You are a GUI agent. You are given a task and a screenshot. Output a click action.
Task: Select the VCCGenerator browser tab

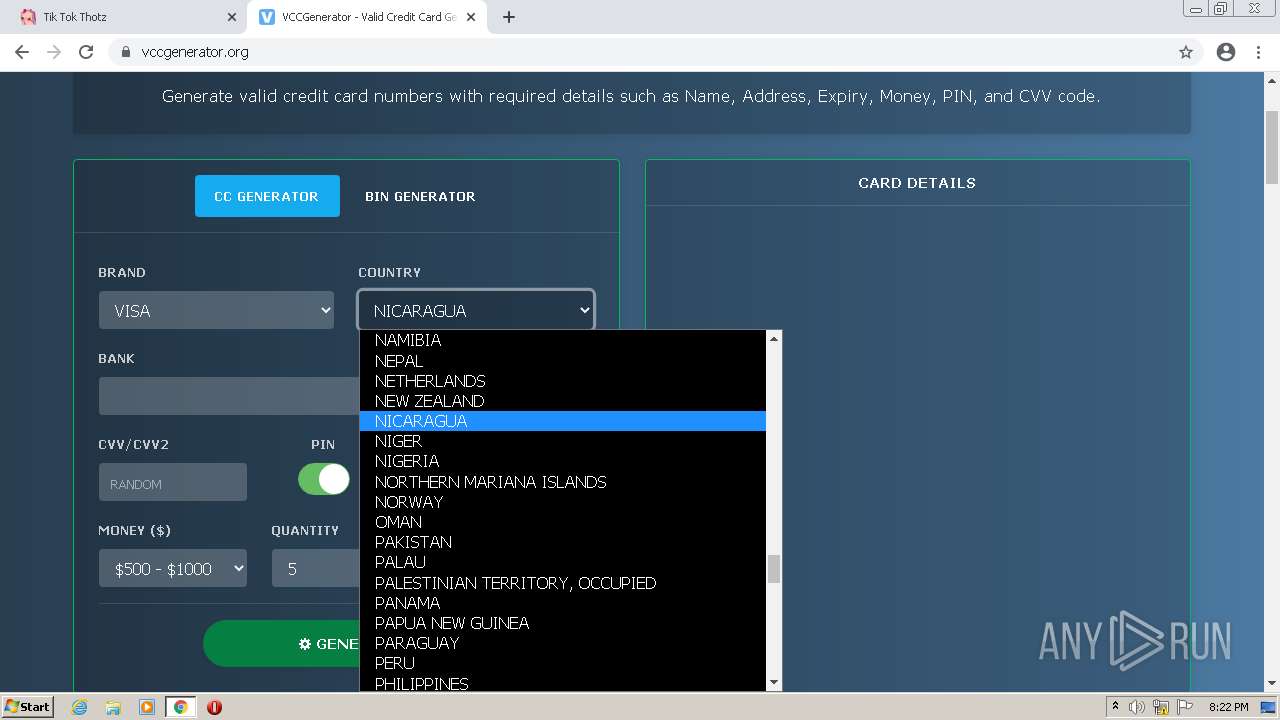[365, 17]
